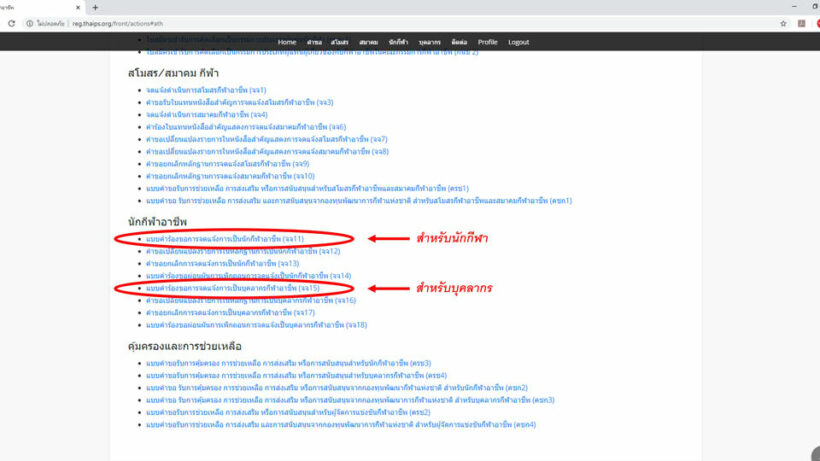The width and height of the screenshot is (820, 461).
Task: Open the จจ15 personnel registration form link
Action: pyautogui.click(x=232, y=288)
